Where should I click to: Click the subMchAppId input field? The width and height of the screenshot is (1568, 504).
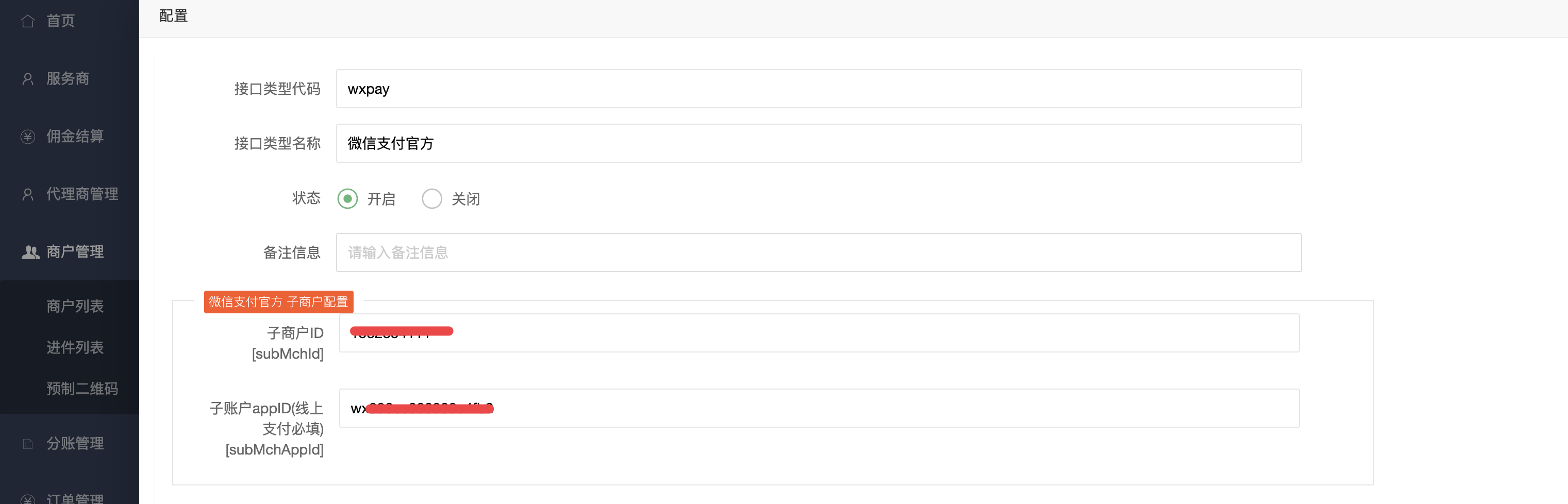(x=819, y=409)
